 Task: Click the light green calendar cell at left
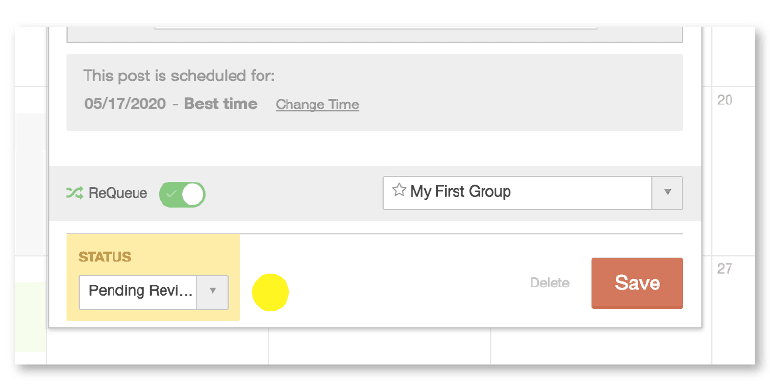tap(30, 317)
